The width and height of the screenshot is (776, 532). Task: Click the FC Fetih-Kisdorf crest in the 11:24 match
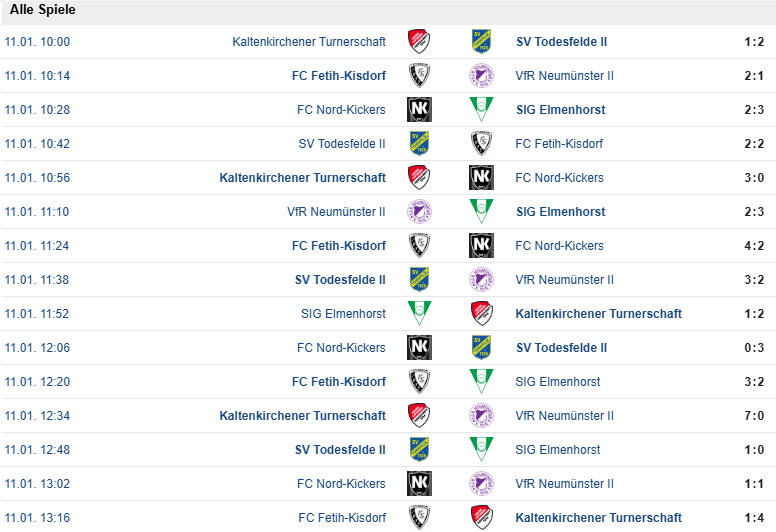(419, 246)
